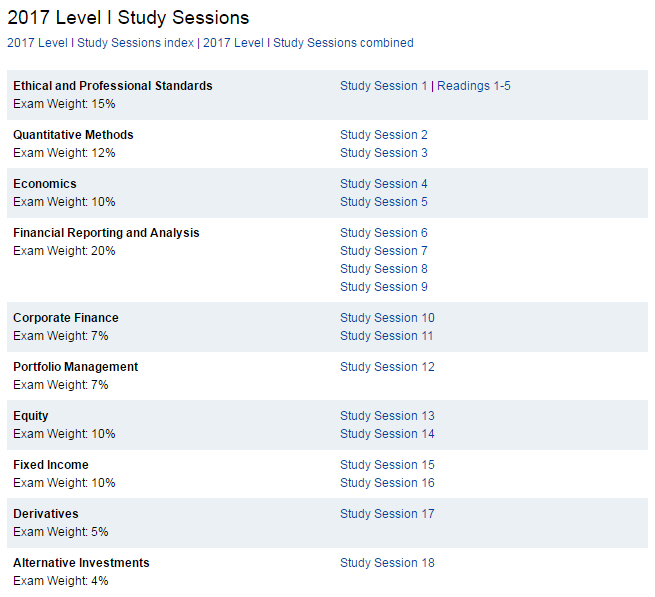Go to Study Session 13 for Equity
Viewport: 655px width, 597px height.
point(387,416)
